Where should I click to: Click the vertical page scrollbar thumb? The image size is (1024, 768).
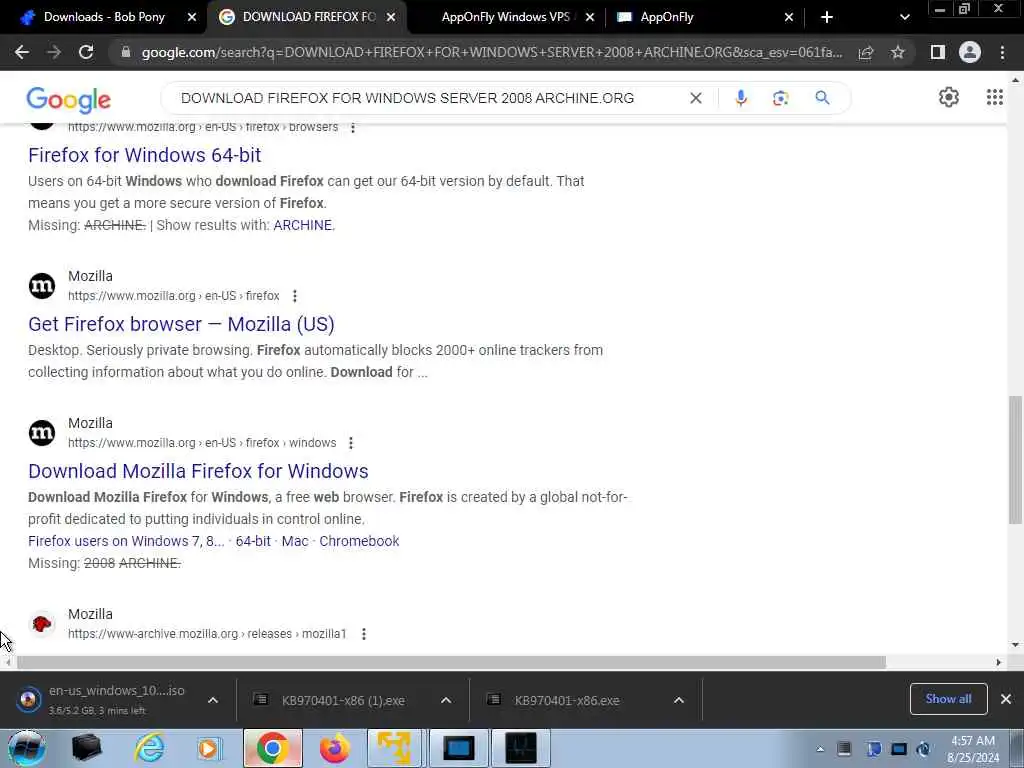[x=1015, y=459]
